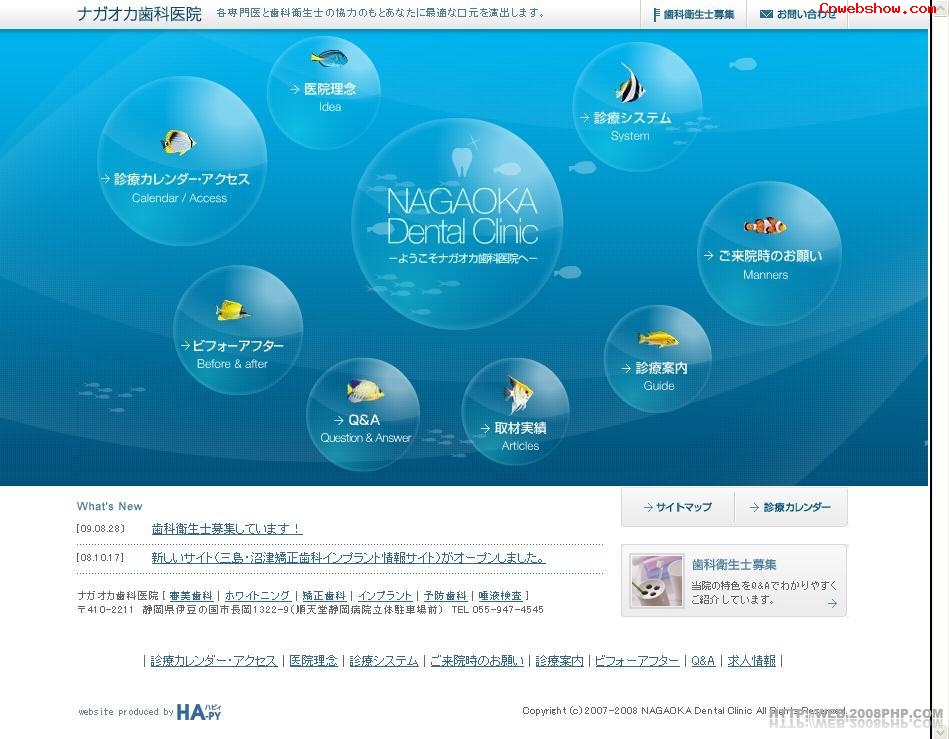
Task: Open news link 歯科衛生士募集しています！
Action: tap(227, 528)
